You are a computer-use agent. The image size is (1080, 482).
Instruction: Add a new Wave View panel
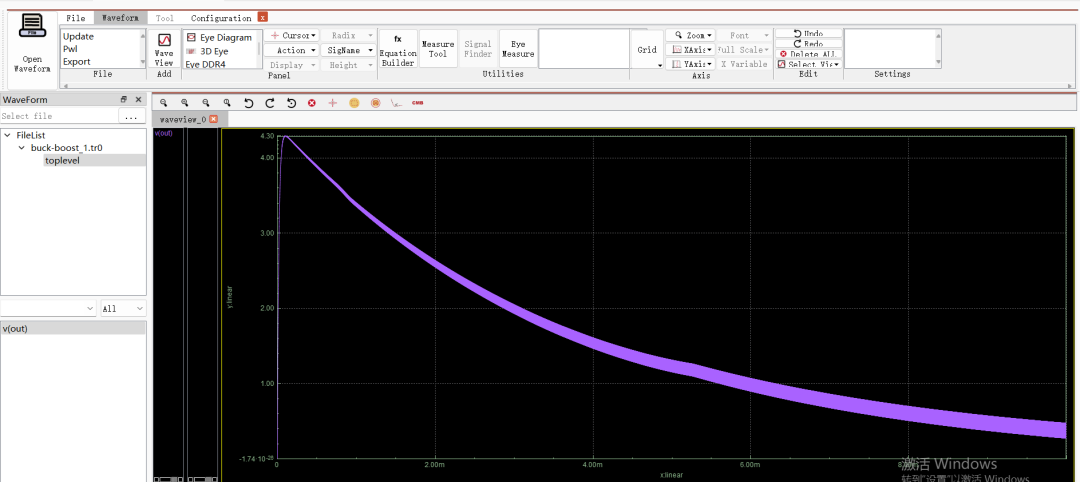click(164, 50)
